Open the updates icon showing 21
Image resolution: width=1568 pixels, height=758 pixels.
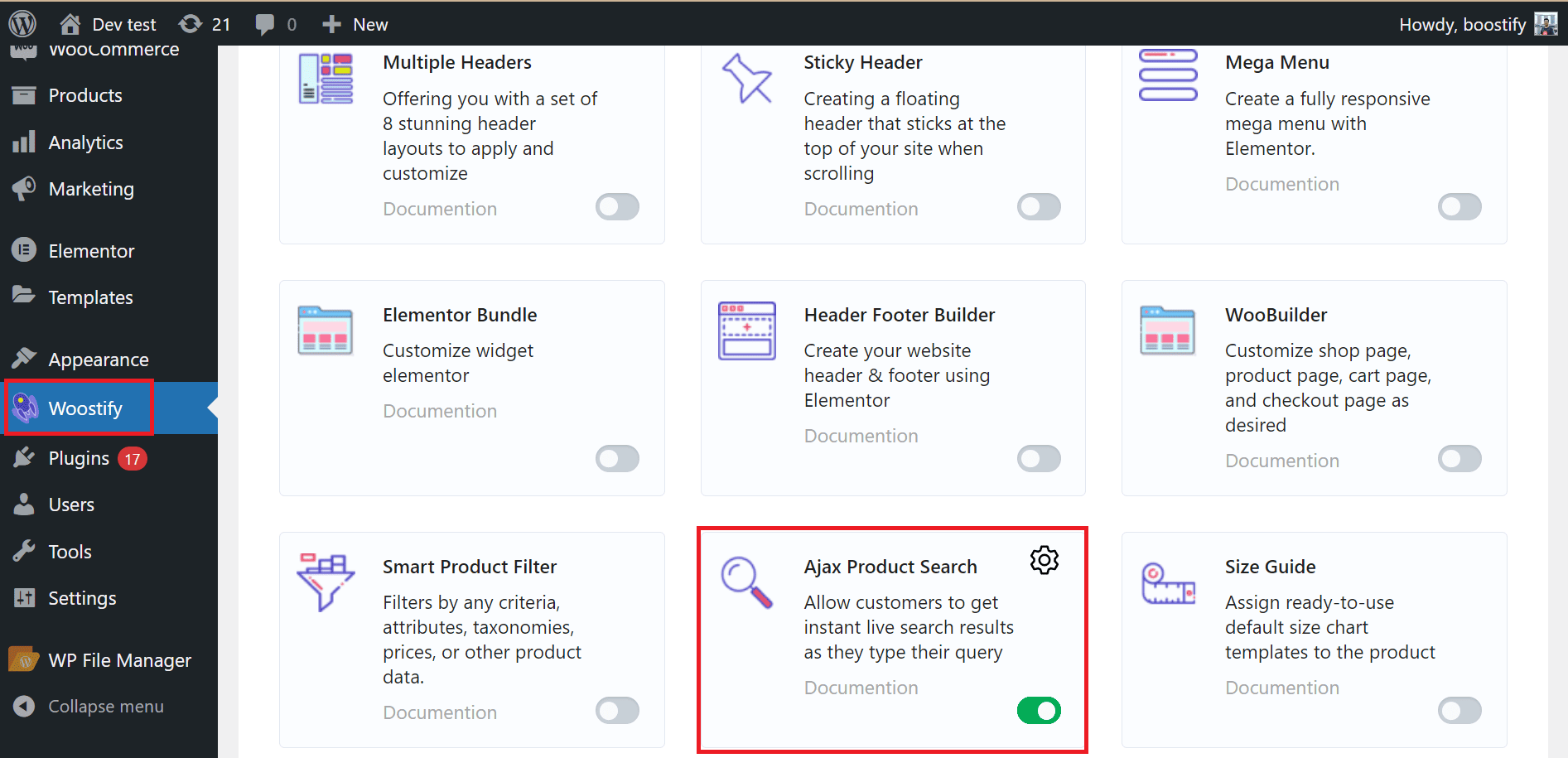(191, 24)
